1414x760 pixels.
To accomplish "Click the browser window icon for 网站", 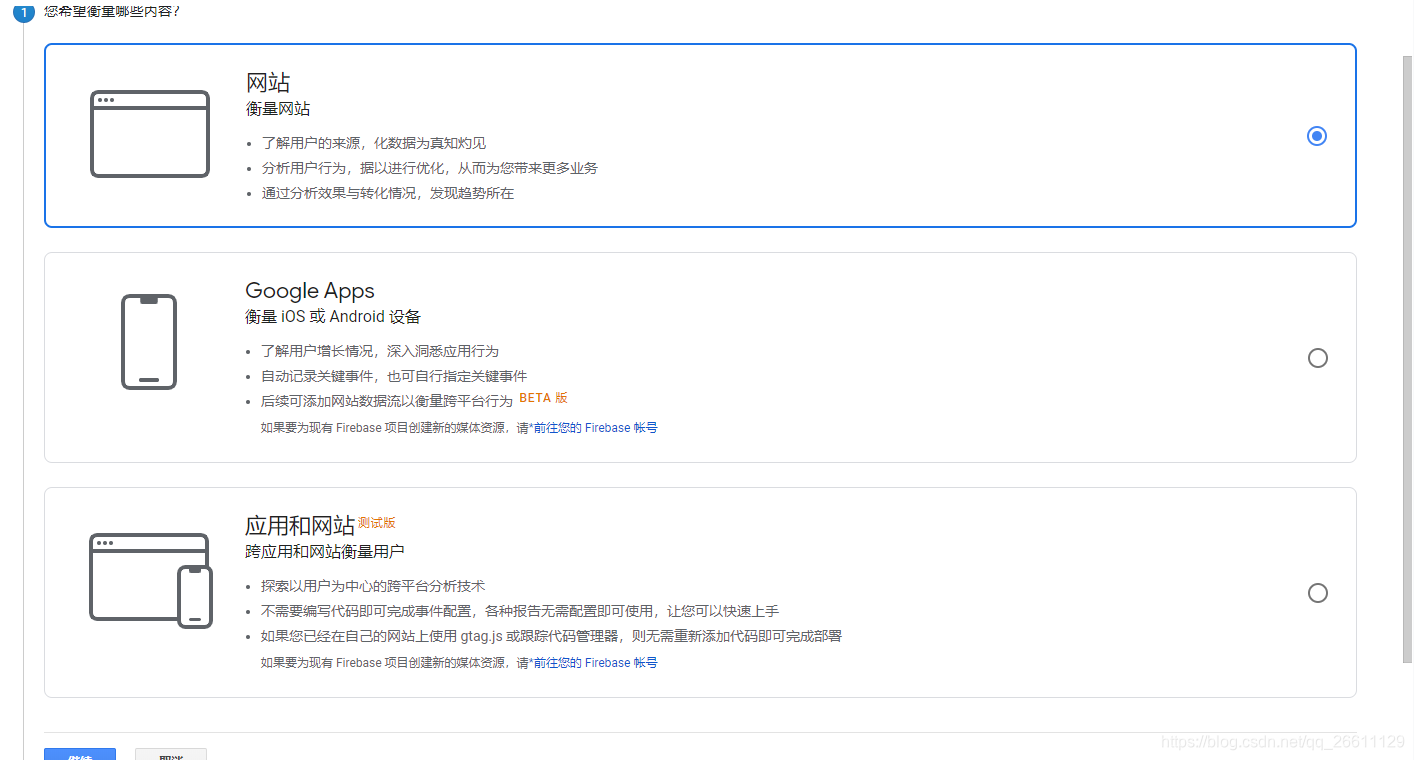I will (150, 134).
